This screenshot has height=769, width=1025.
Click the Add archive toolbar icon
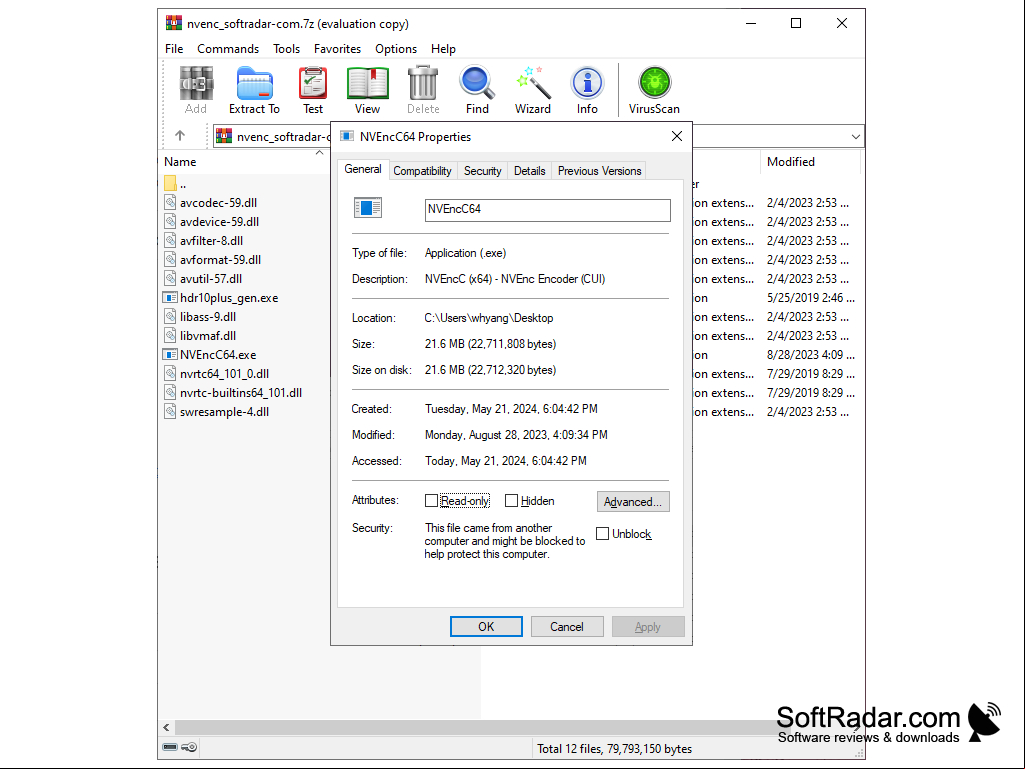195,90
